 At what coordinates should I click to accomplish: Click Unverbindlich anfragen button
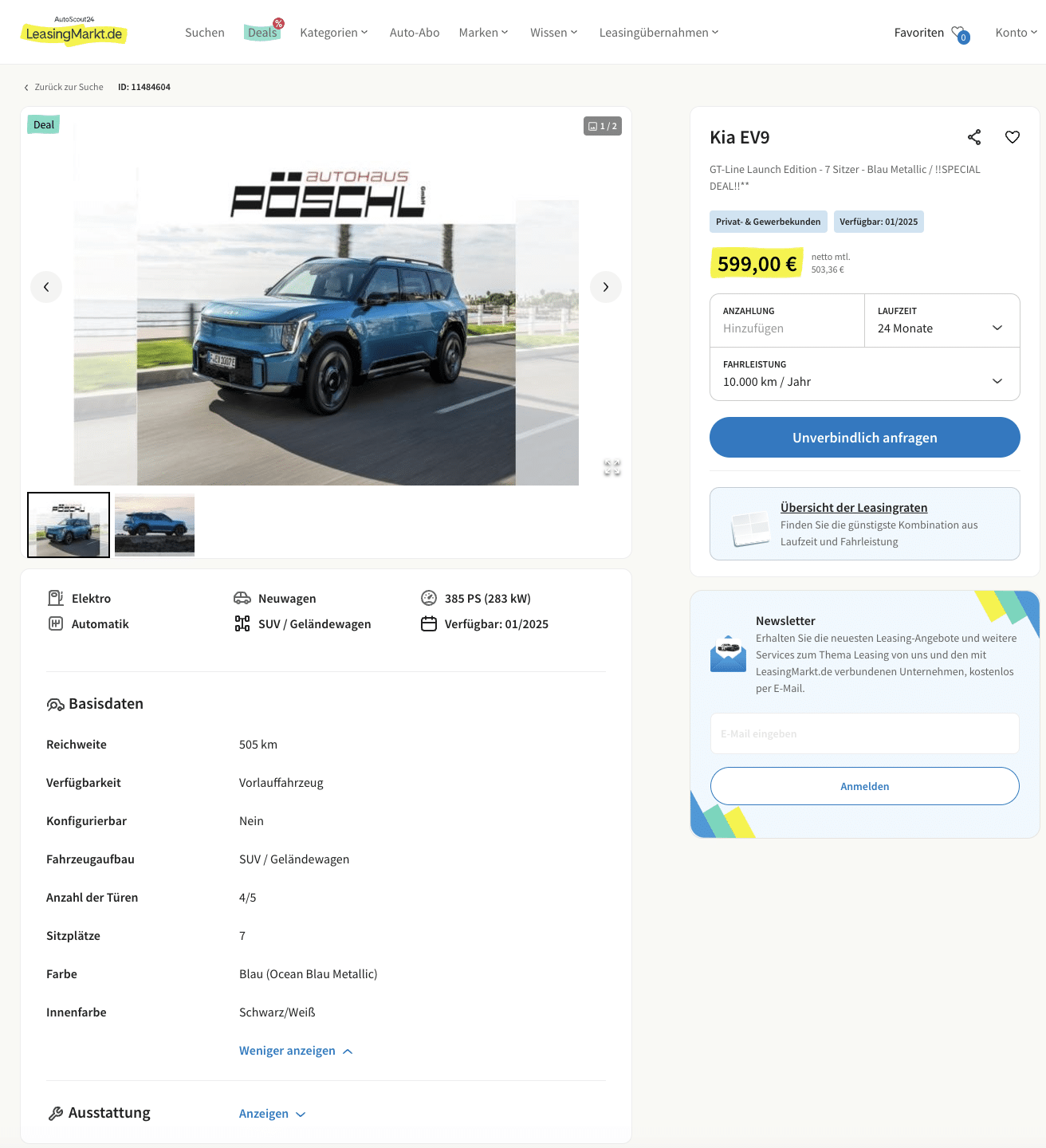(865, 438)
